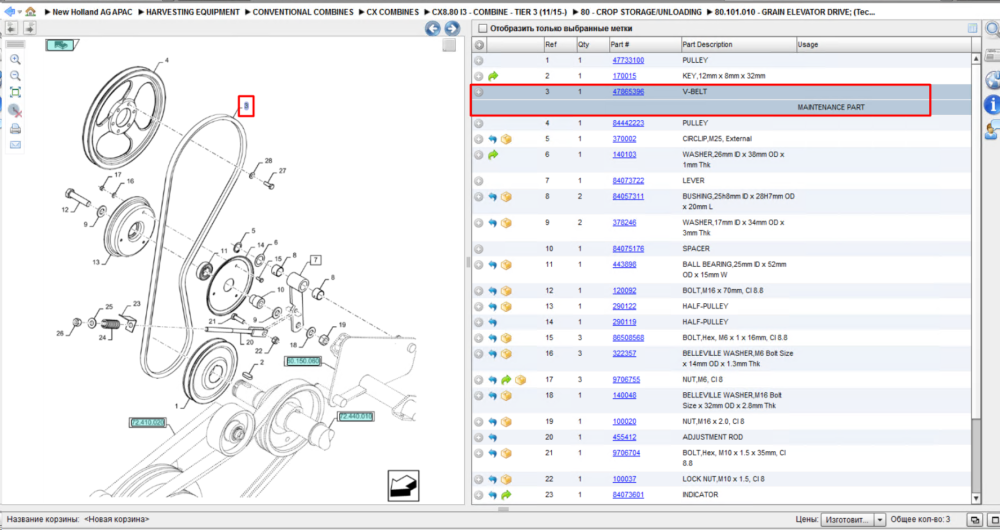This screenshot has width=1000, height=530.
Task: Click the 80.150.060 reference label in diagram
Action: point(302,362)
